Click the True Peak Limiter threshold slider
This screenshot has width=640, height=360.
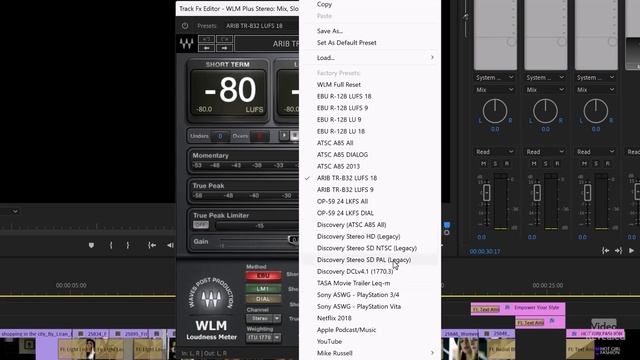pos(257,225)
